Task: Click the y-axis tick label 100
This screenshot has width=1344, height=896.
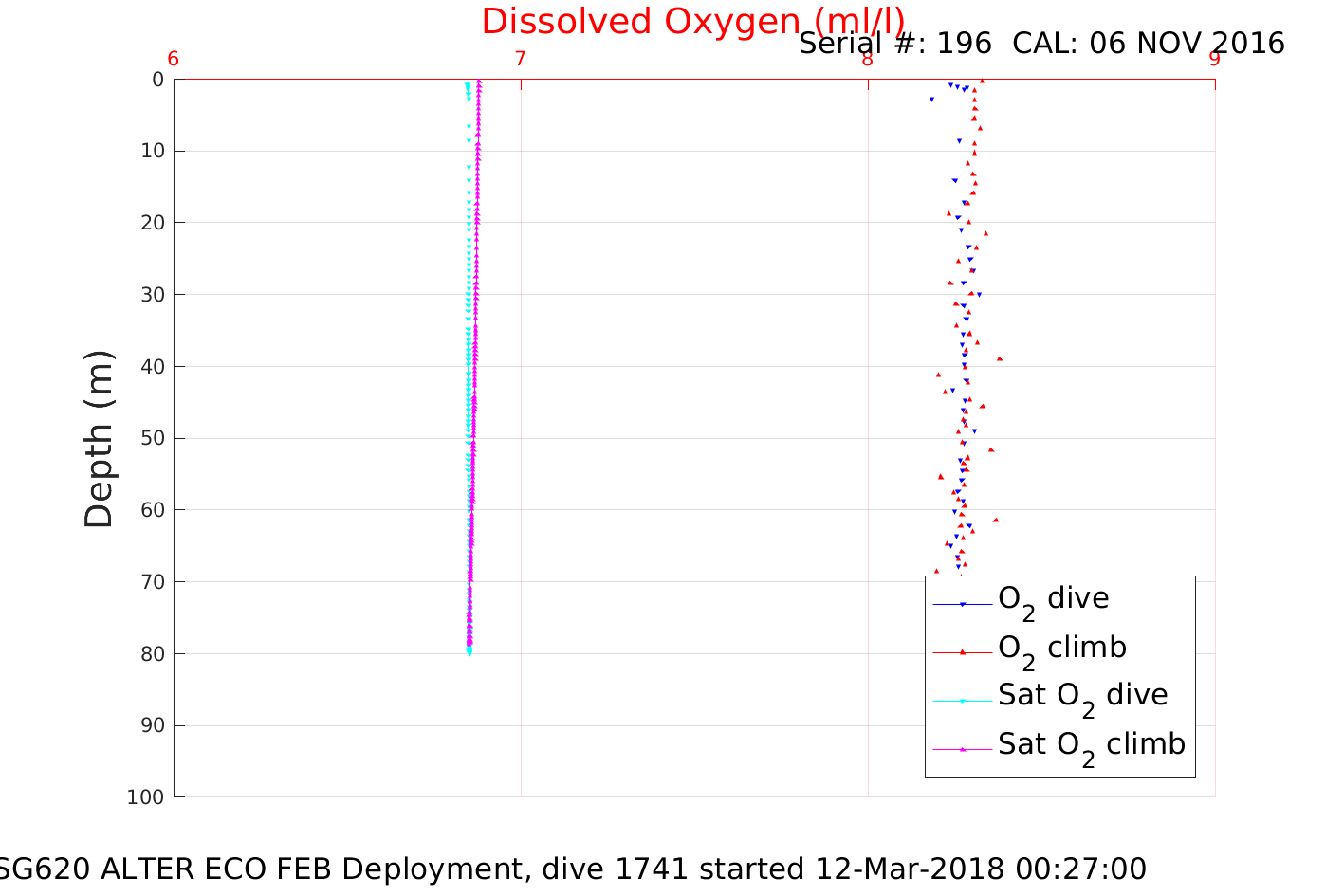Action: [146, 797]
